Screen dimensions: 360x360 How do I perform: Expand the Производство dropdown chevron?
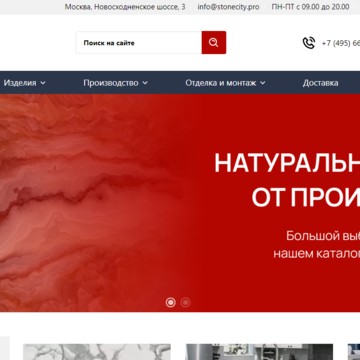[145, 83]
